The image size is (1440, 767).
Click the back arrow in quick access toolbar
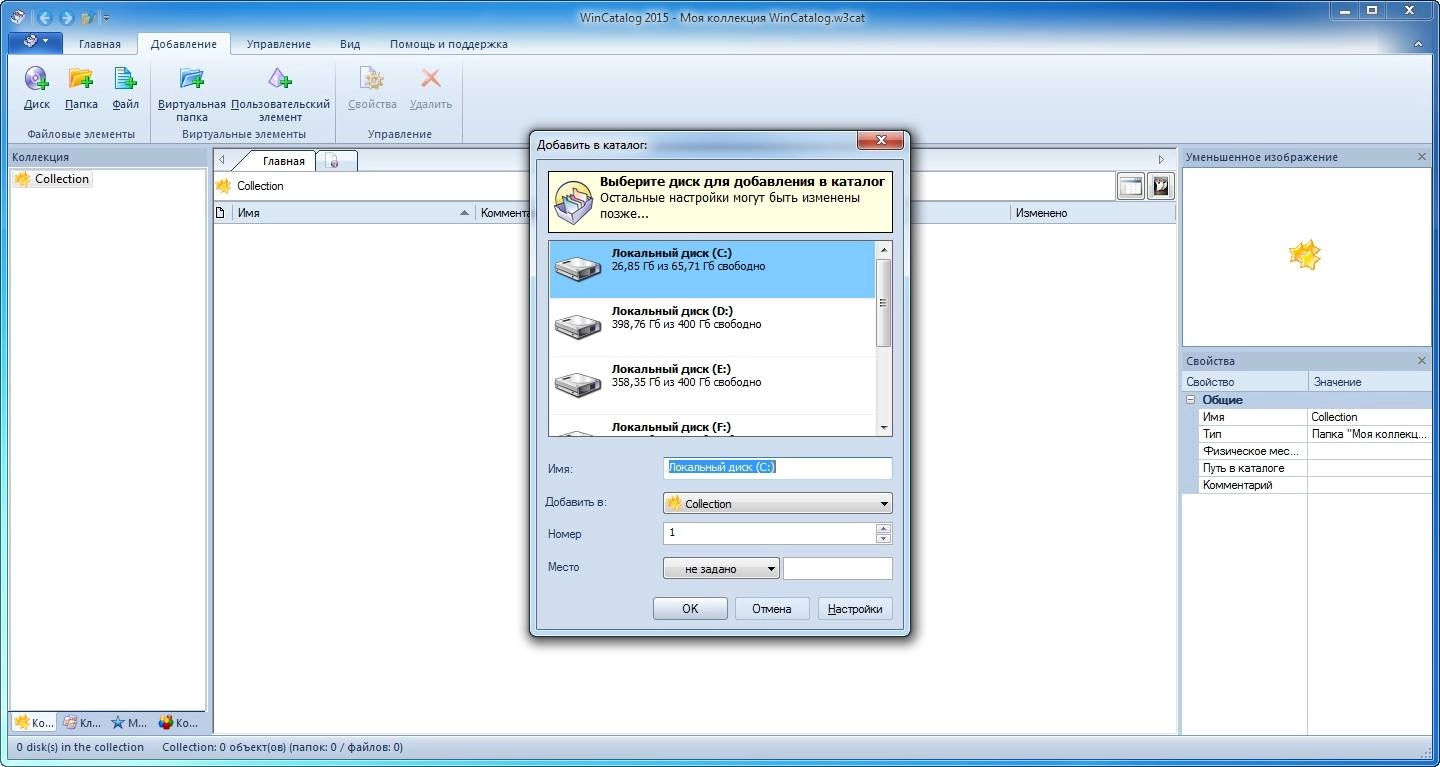44,17
